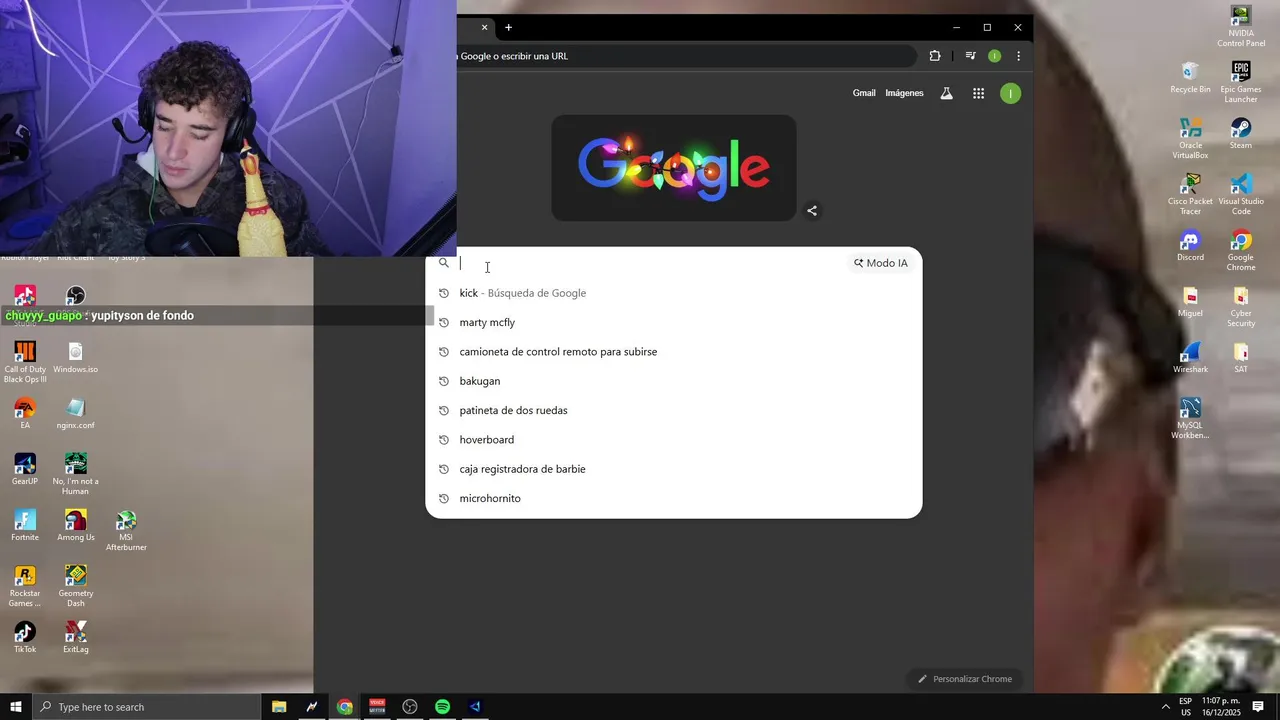The height and width of the screenshot is (720, 1280).
Task: Select 'marty mcfly' suggestion
Action: pos(674,322)
